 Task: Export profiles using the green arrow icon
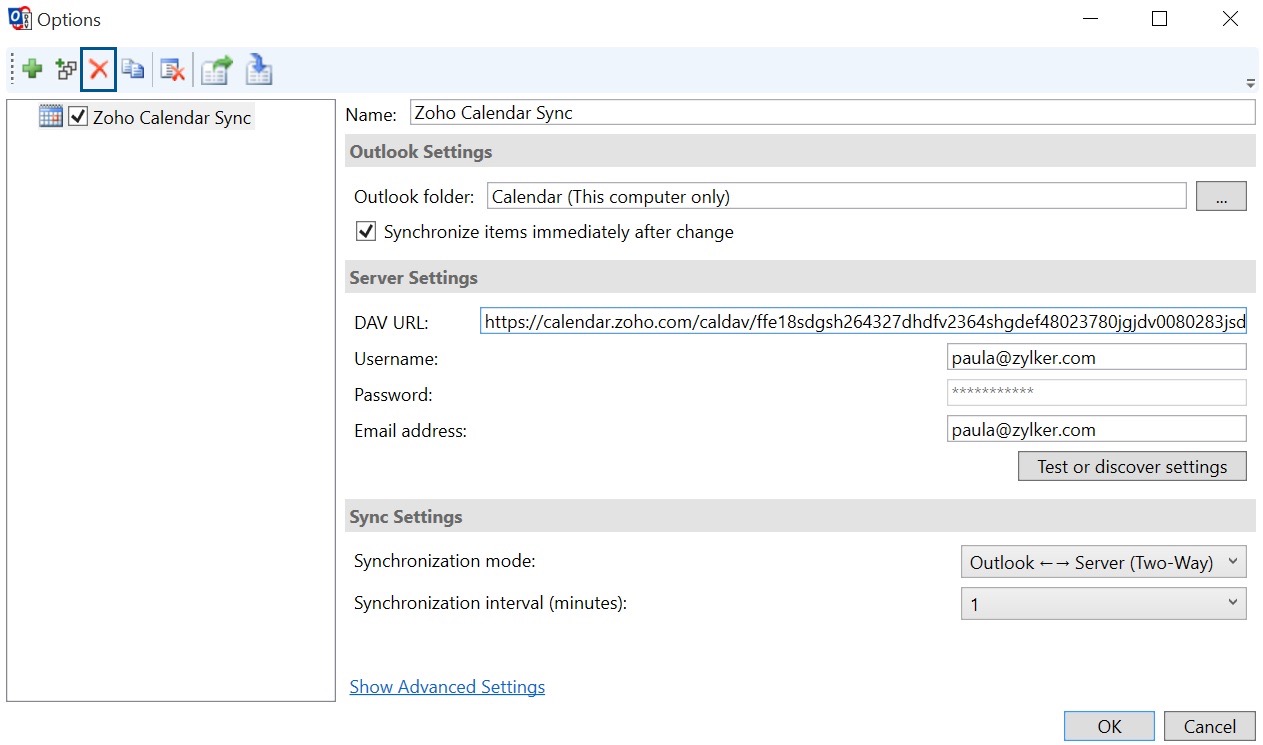point(216,68)
